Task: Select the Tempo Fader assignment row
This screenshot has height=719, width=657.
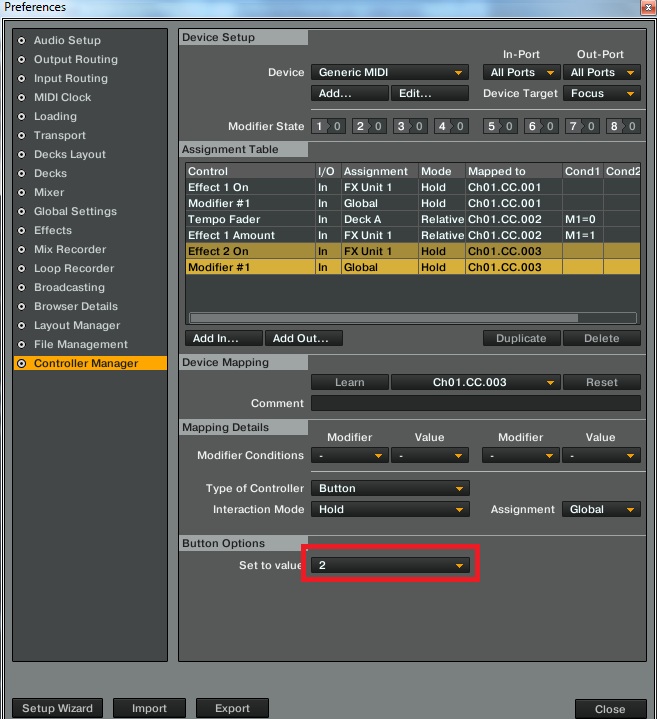Action: pyautogui.click(x=413, y=219)
